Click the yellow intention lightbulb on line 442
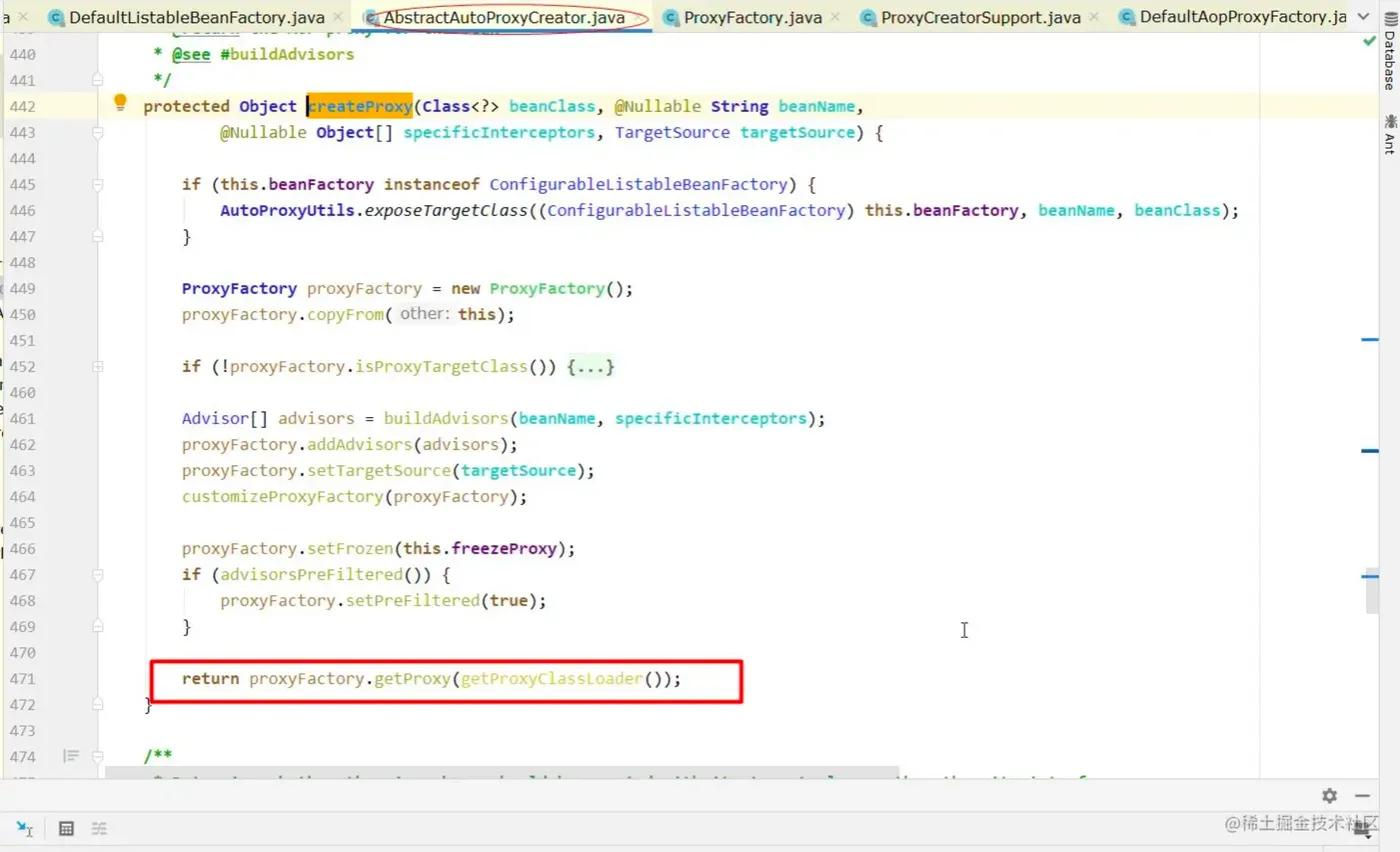This screenshot has width=1400, height=852. tap(120, 102)
